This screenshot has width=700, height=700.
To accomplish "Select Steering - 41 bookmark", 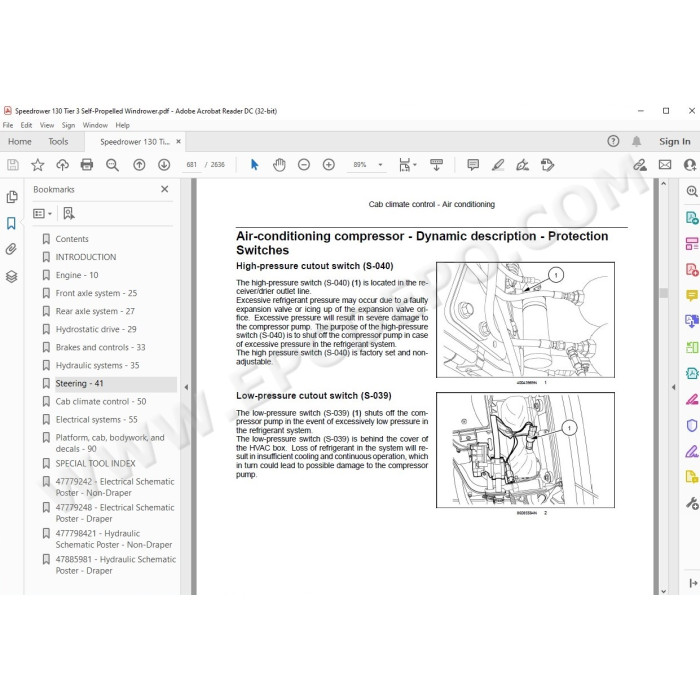I will (x=79, y=383).
